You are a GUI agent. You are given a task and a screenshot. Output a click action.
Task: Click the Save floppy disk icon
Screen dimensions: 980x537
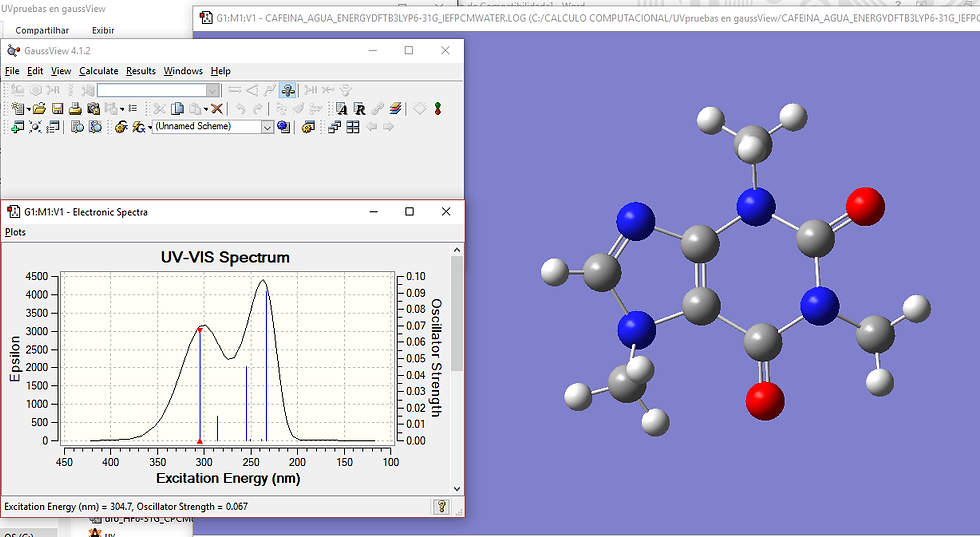[x=58, y=109]
